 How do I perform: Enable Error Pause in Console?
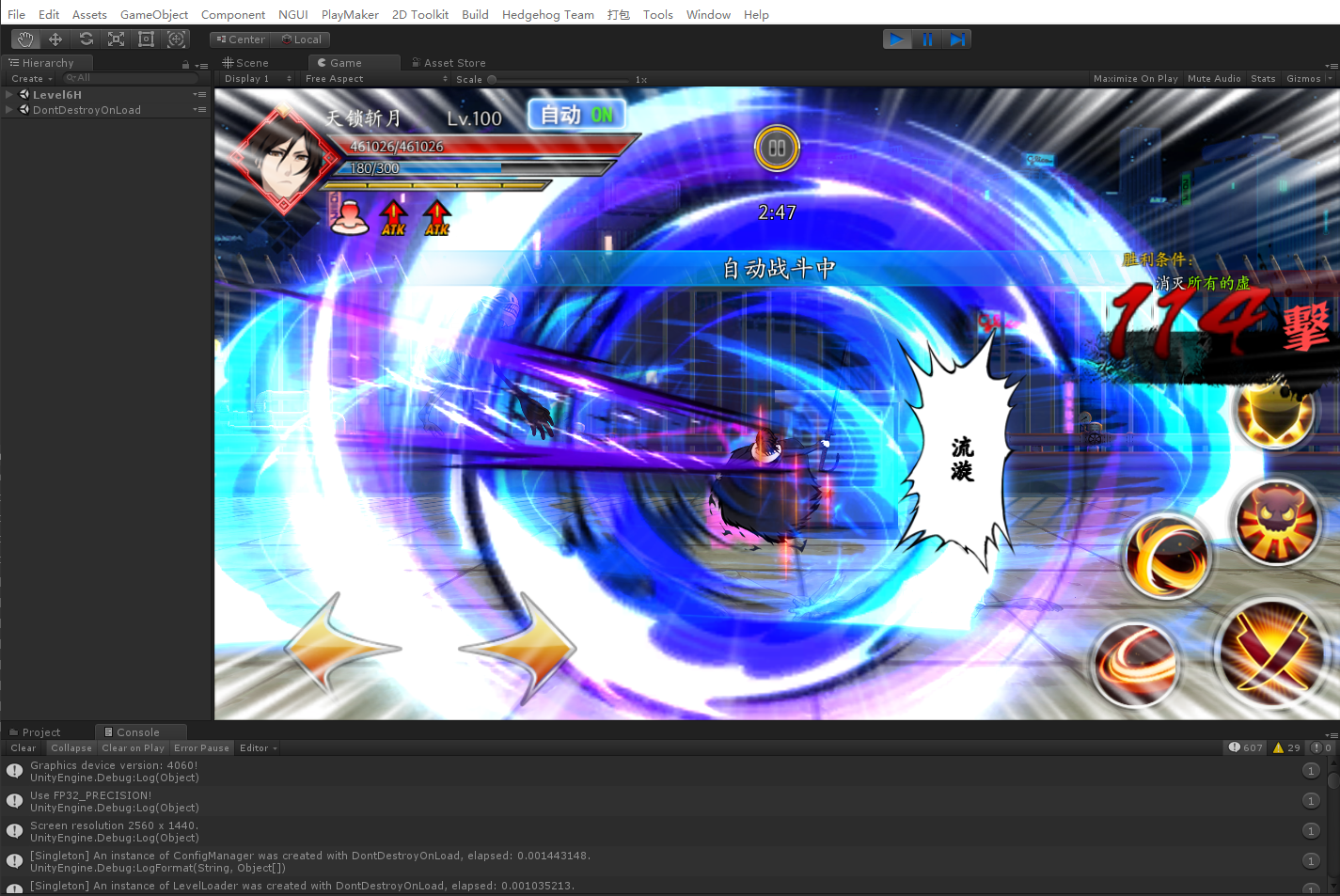point(201,748)
